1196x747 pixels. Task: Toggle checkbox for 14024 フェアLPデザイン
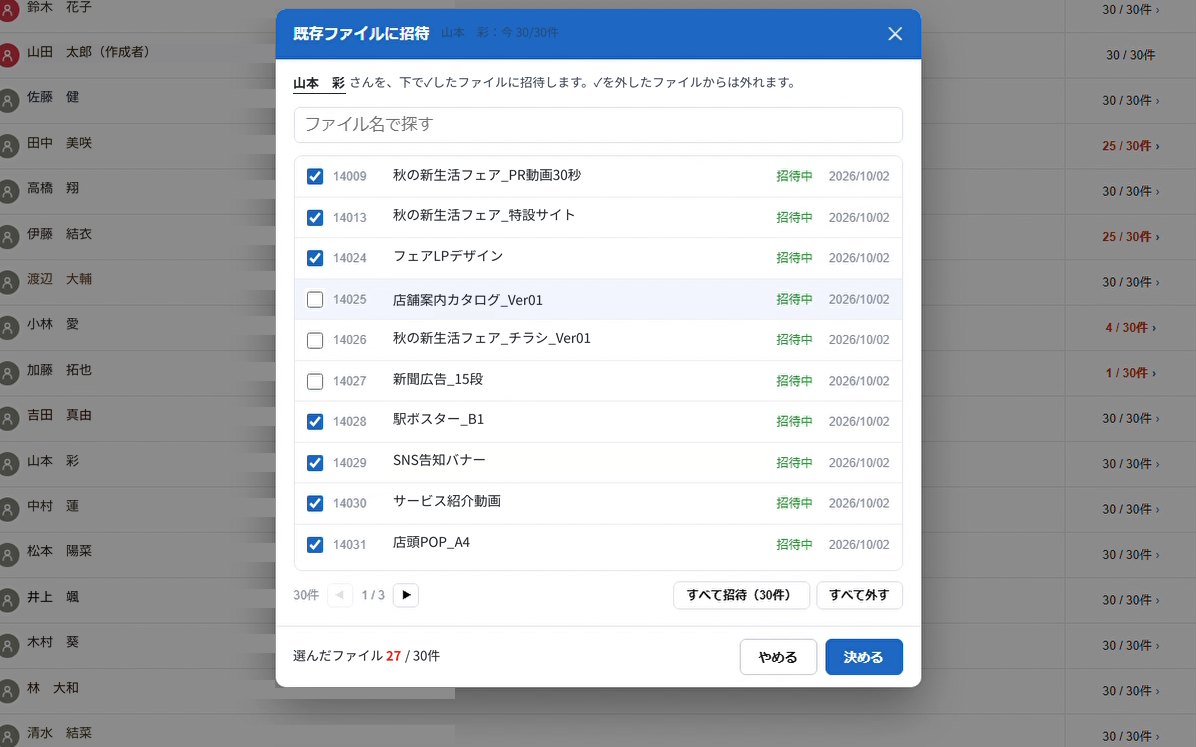point(315,258)
